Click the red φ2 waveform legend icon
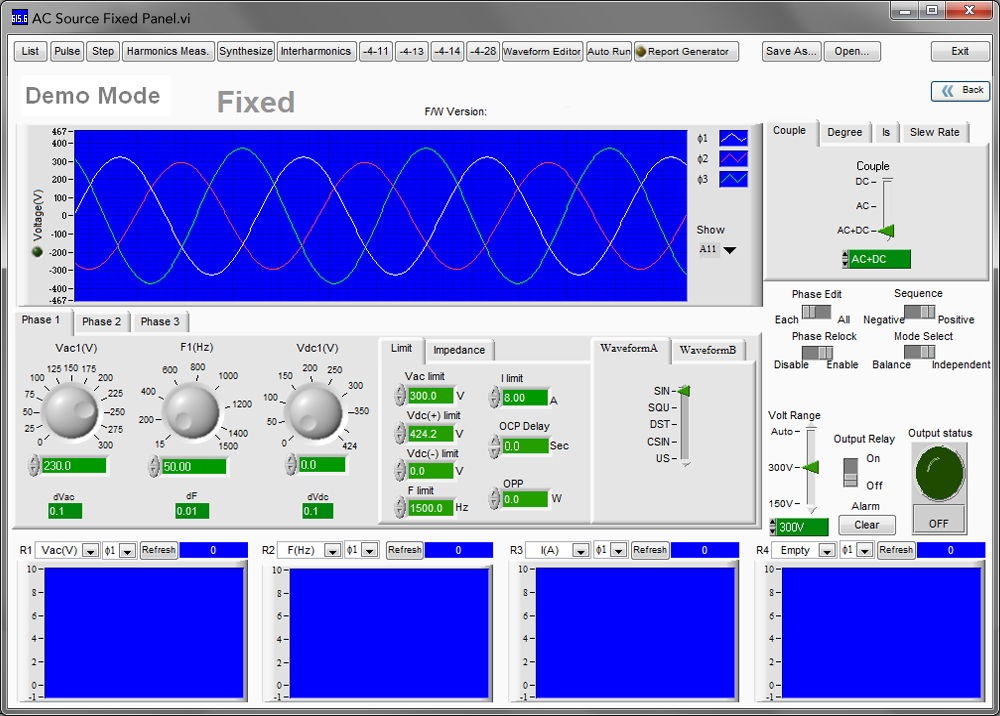The image size is (1000, 716). point(733,159)
